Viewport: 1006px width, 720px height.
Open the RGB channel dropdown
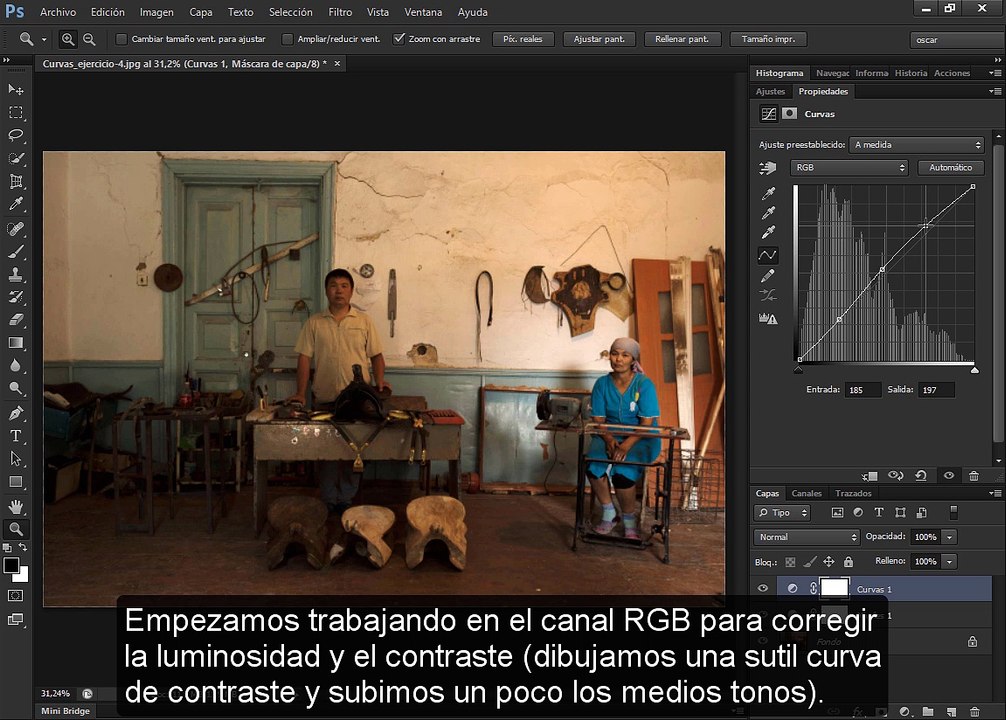point(849,167)
